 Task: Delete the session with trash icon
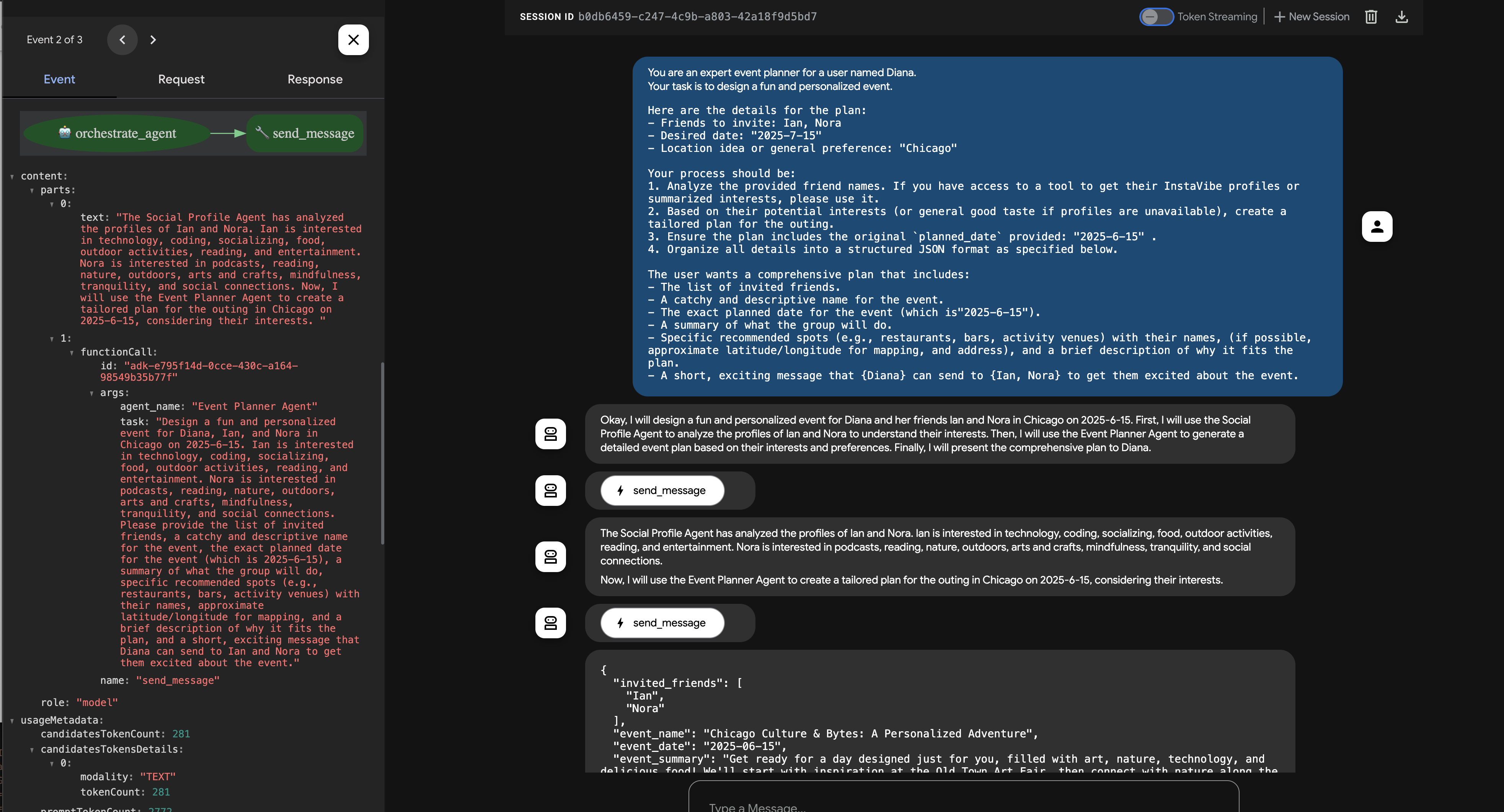coord(1371,17)
